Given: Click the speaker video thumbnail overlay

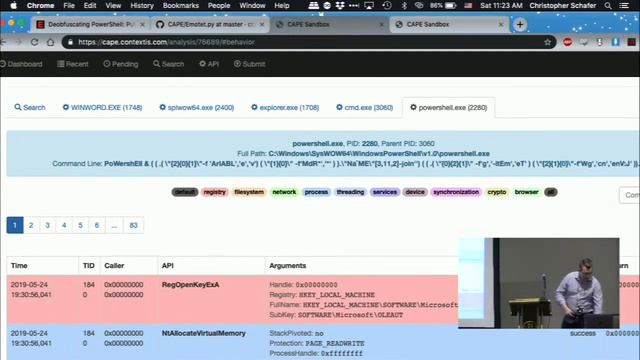Looking at the screenshot, I should pyautogui.click(x=539, y=283).
